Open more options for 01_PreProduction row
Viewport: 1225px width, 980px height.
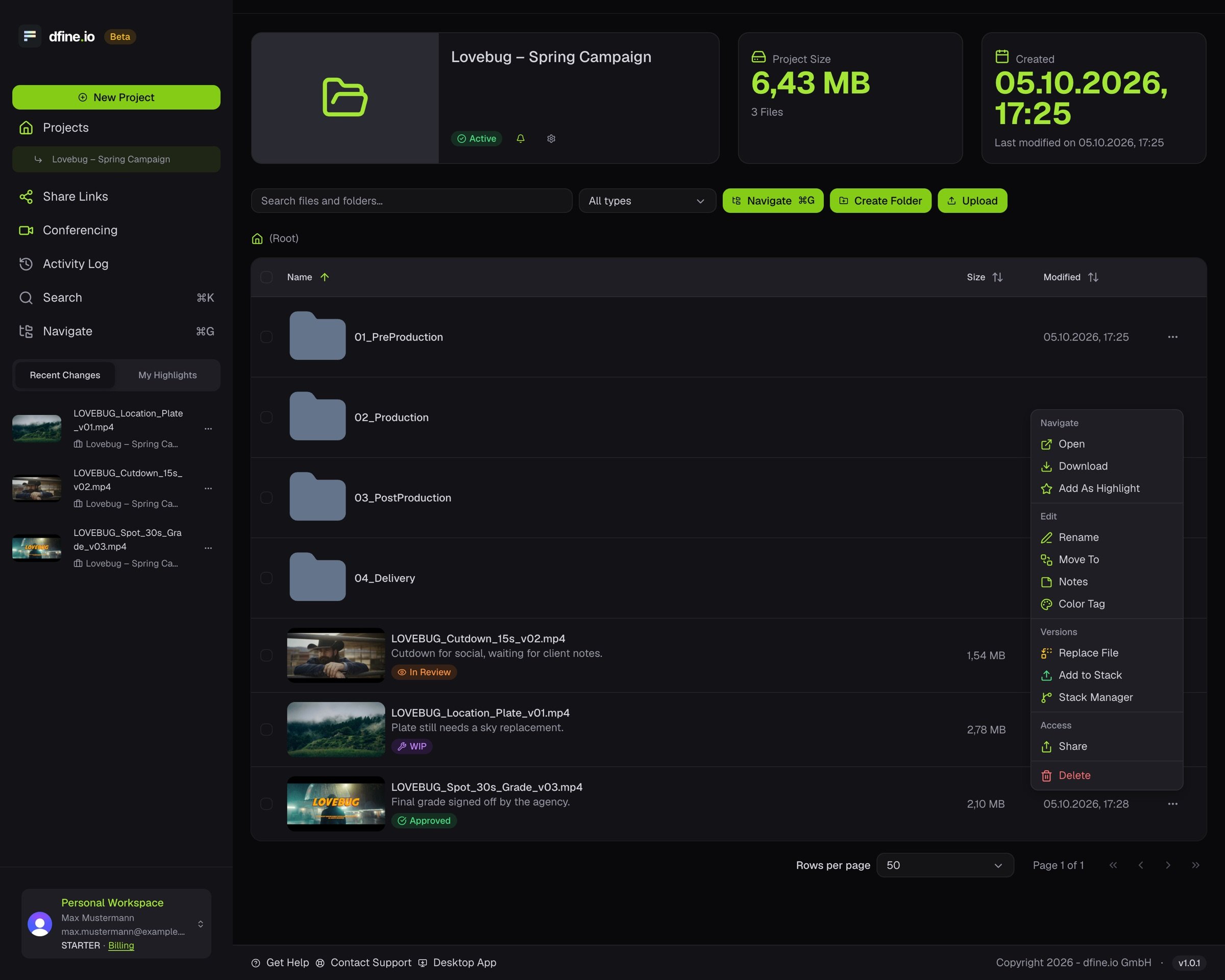click(1173, 337)
